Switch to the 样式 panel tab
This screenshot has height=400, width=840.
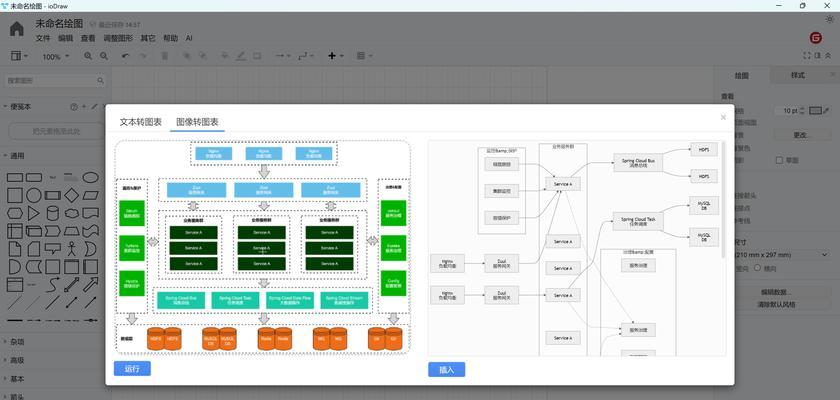pyautogui.click(x=798, y=76)
